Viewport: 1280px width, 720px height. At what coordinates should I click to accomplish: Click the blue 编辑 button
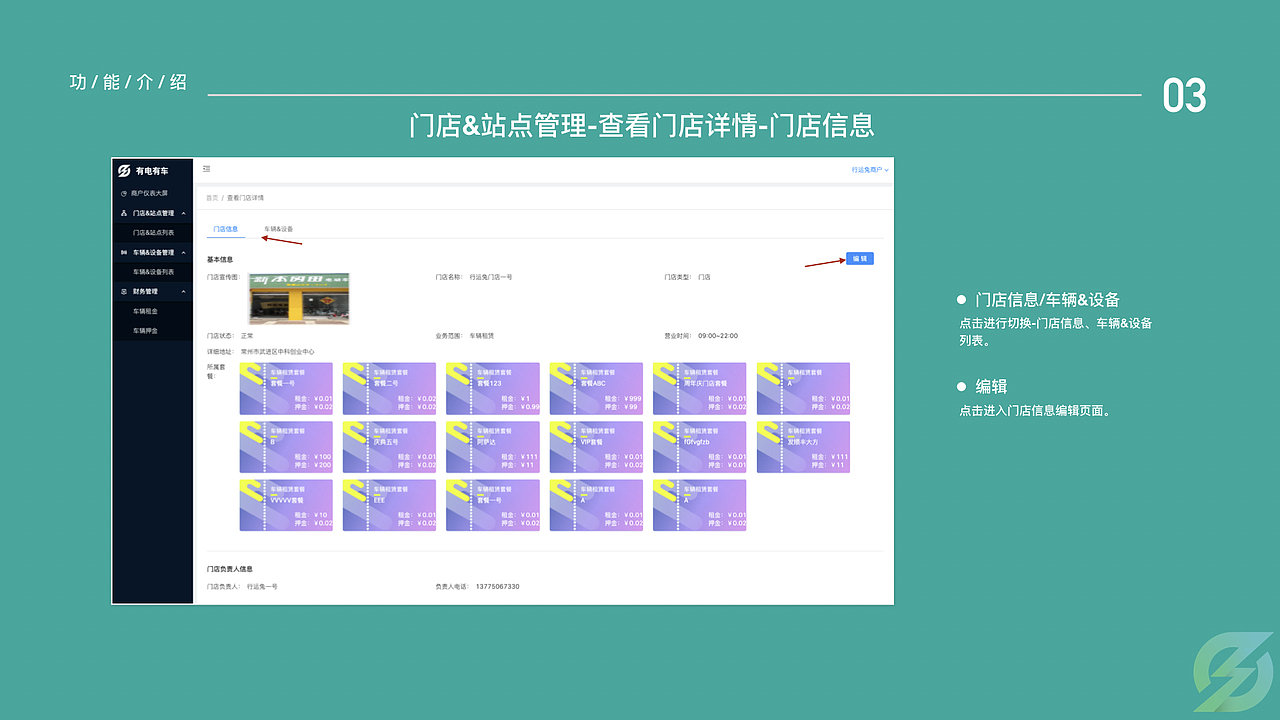coord(858,258)
